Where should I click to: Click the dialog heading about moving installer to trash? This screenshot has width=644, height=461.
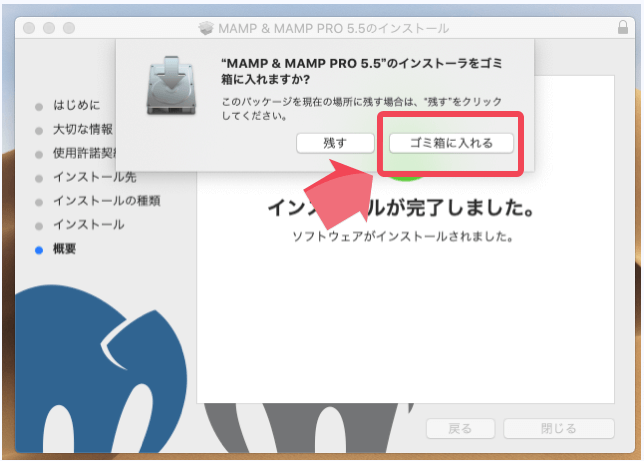(x=361, y=71)
